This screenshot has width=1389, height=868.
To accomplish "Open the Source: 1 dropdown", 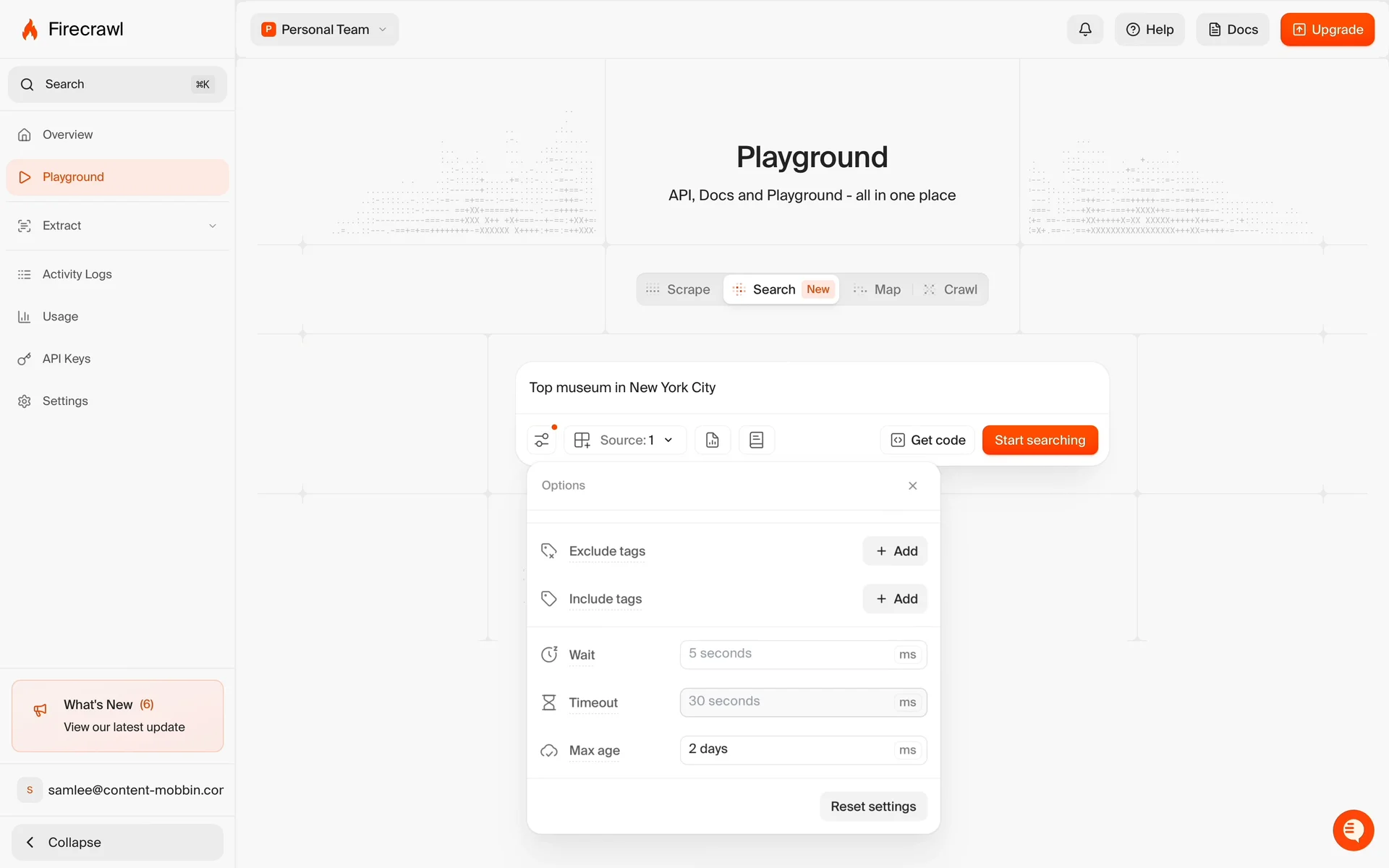I will coord(626,440).
